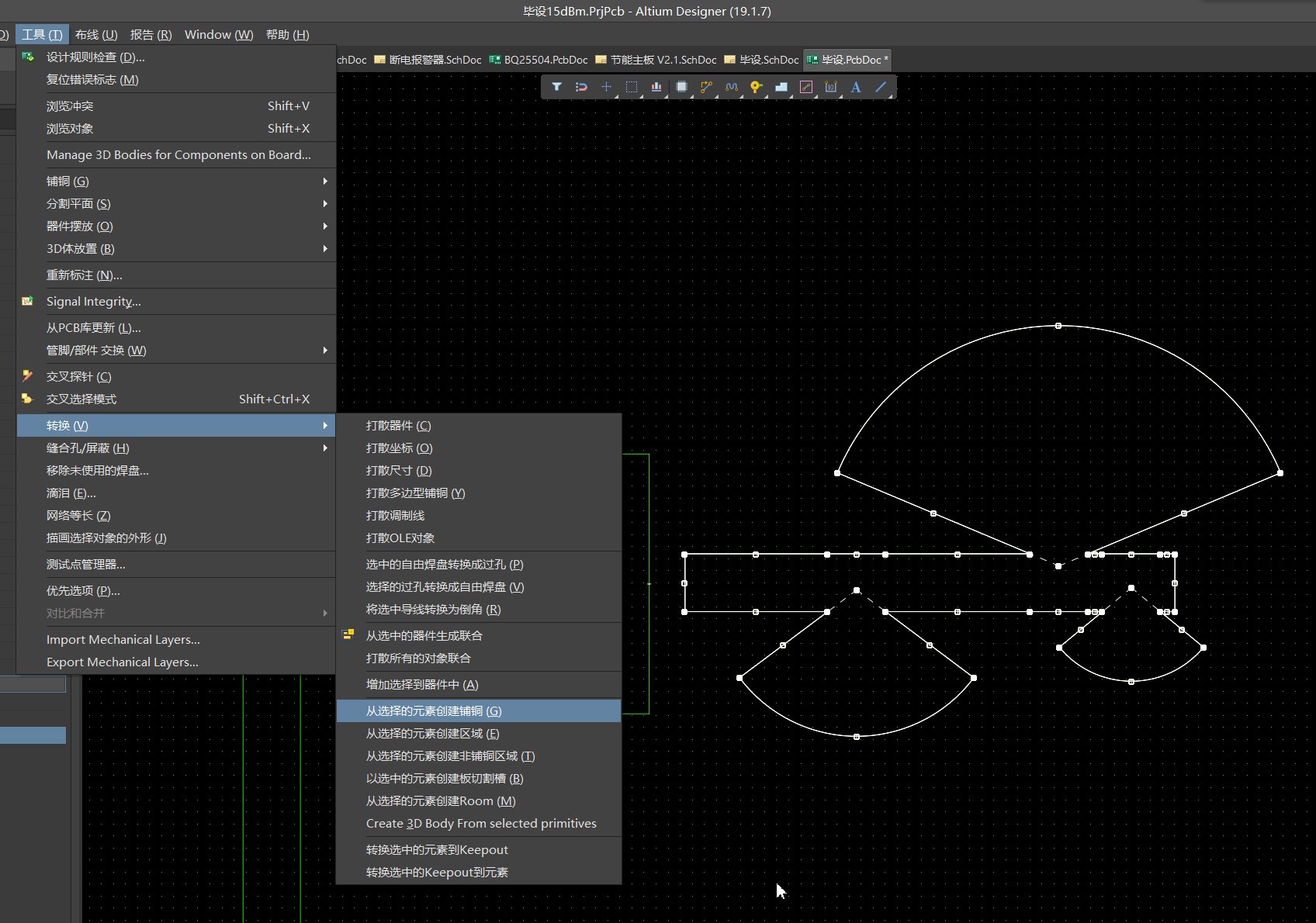Click the place component chip icon
Viewport: 1316px width, 923px height.
681,87
